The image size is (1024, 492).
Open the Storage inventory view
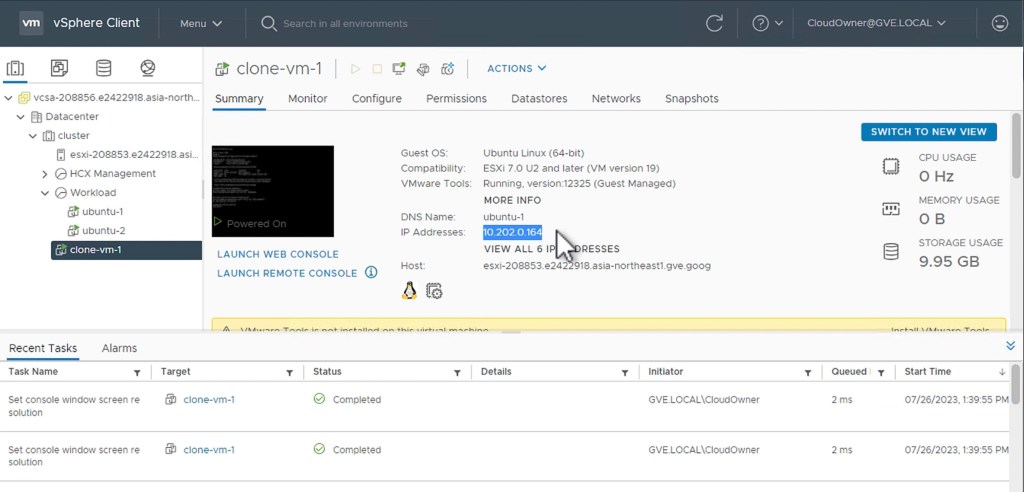tap(103, 68)
